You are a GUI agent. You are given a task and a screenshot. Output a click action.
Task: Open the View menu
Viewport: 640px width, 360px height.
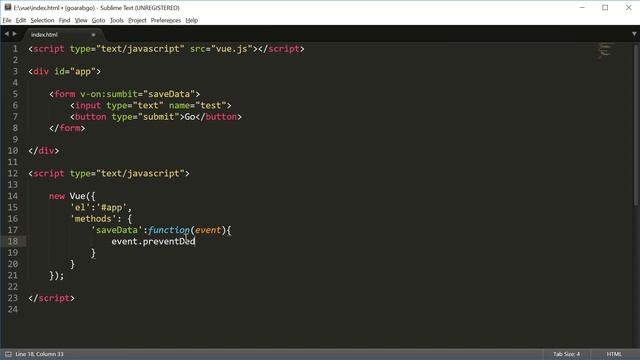pyautogui.click(x=81, y=20)
